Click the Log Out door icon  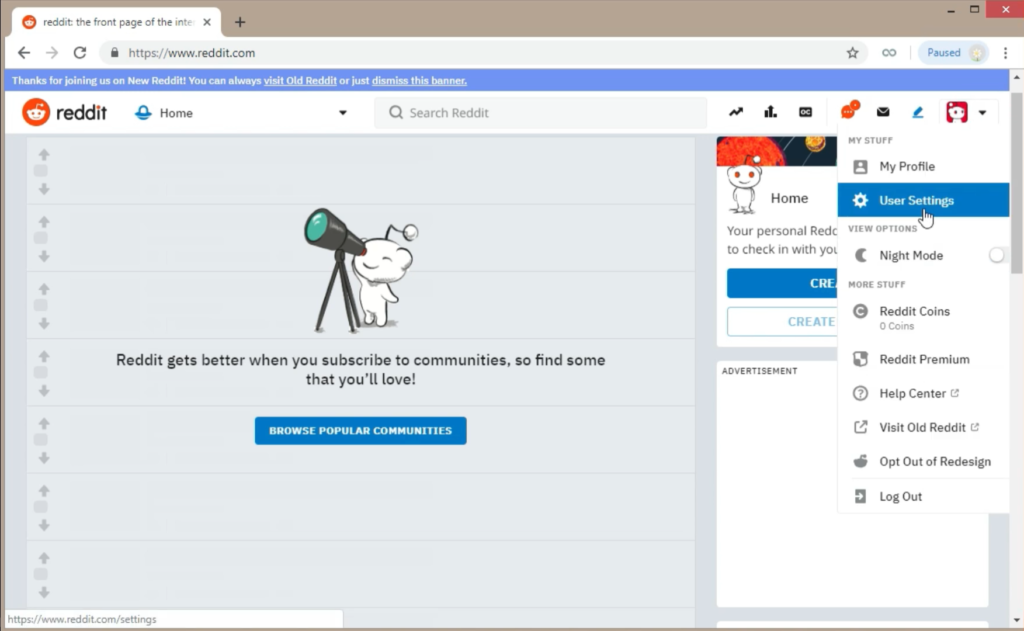[x=860, y=496]
